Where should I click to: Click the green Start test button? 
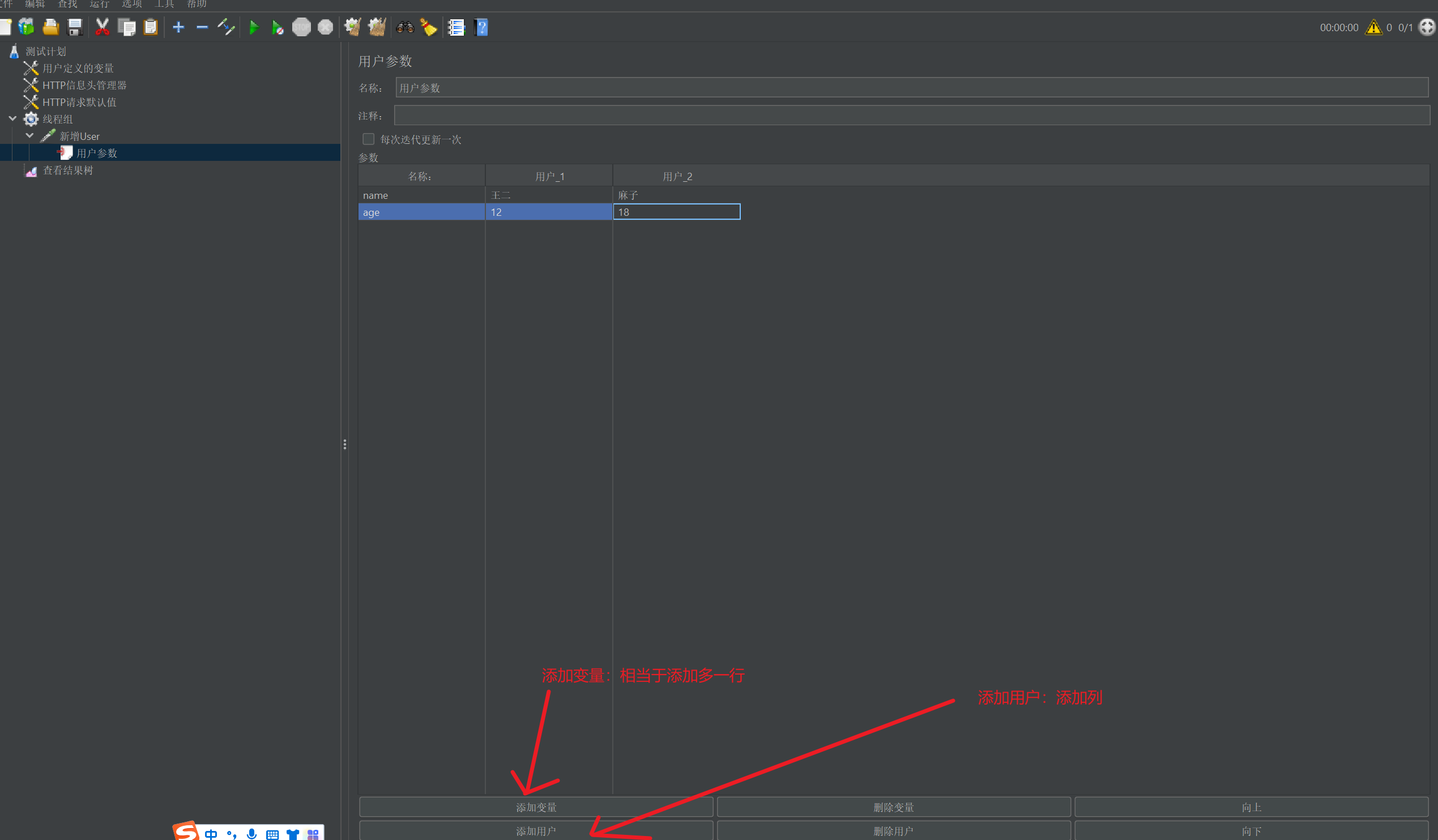[254, 27]
